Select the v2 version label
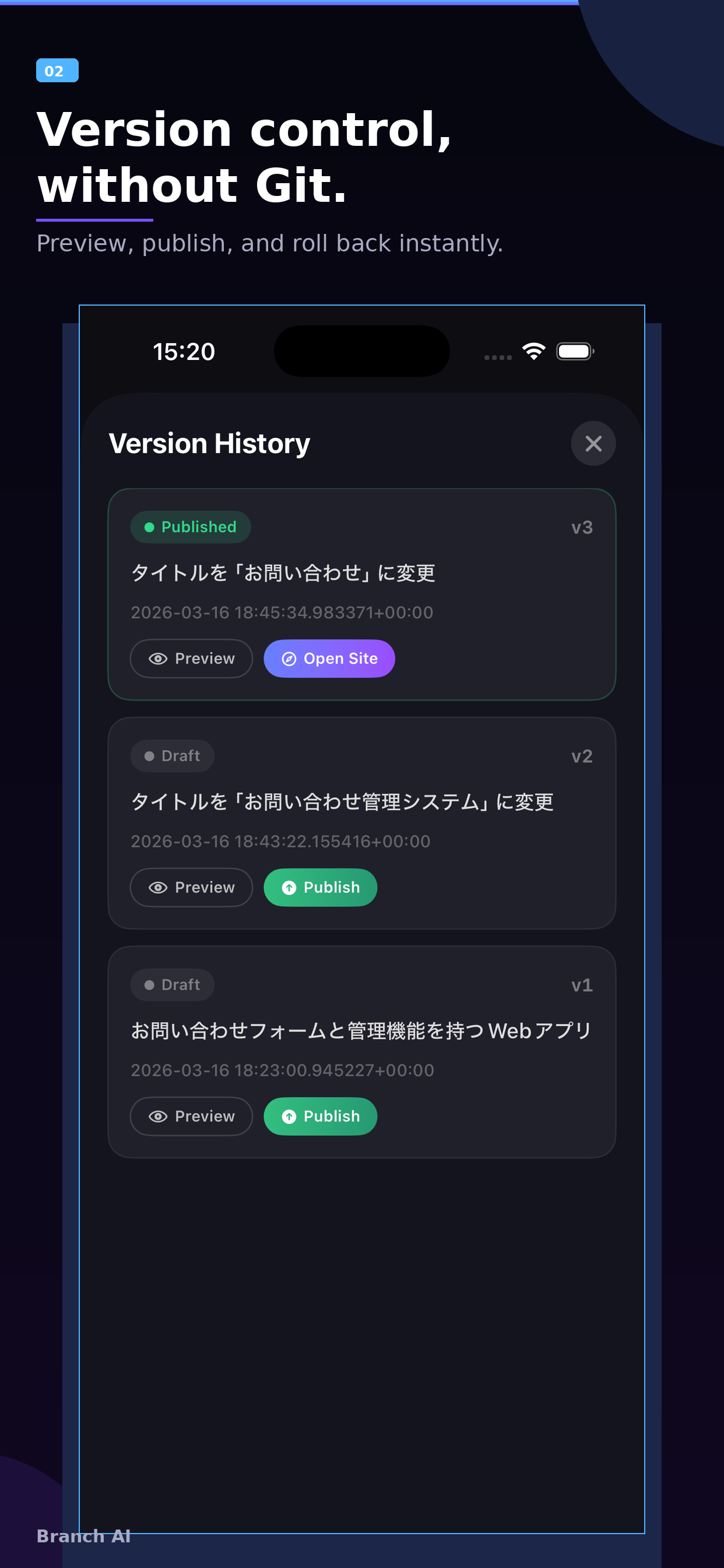The width and height of the screenshot is (724, 1568). [582, 756]
